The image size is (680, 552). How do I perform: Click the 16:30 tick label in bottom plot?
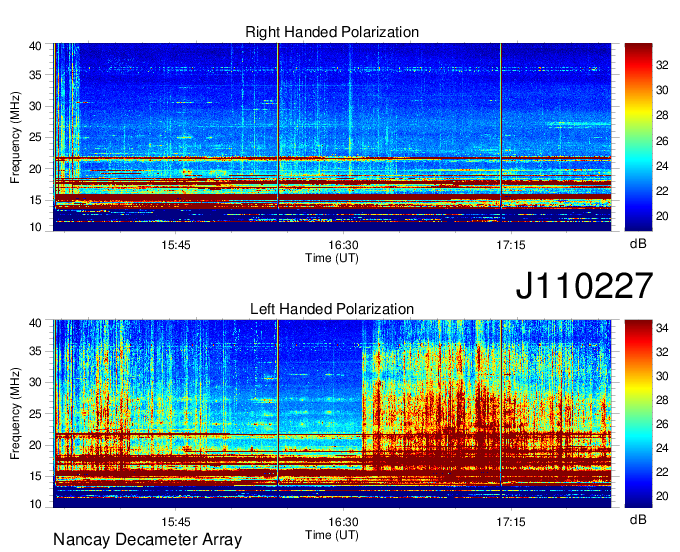tap(343, 522)
